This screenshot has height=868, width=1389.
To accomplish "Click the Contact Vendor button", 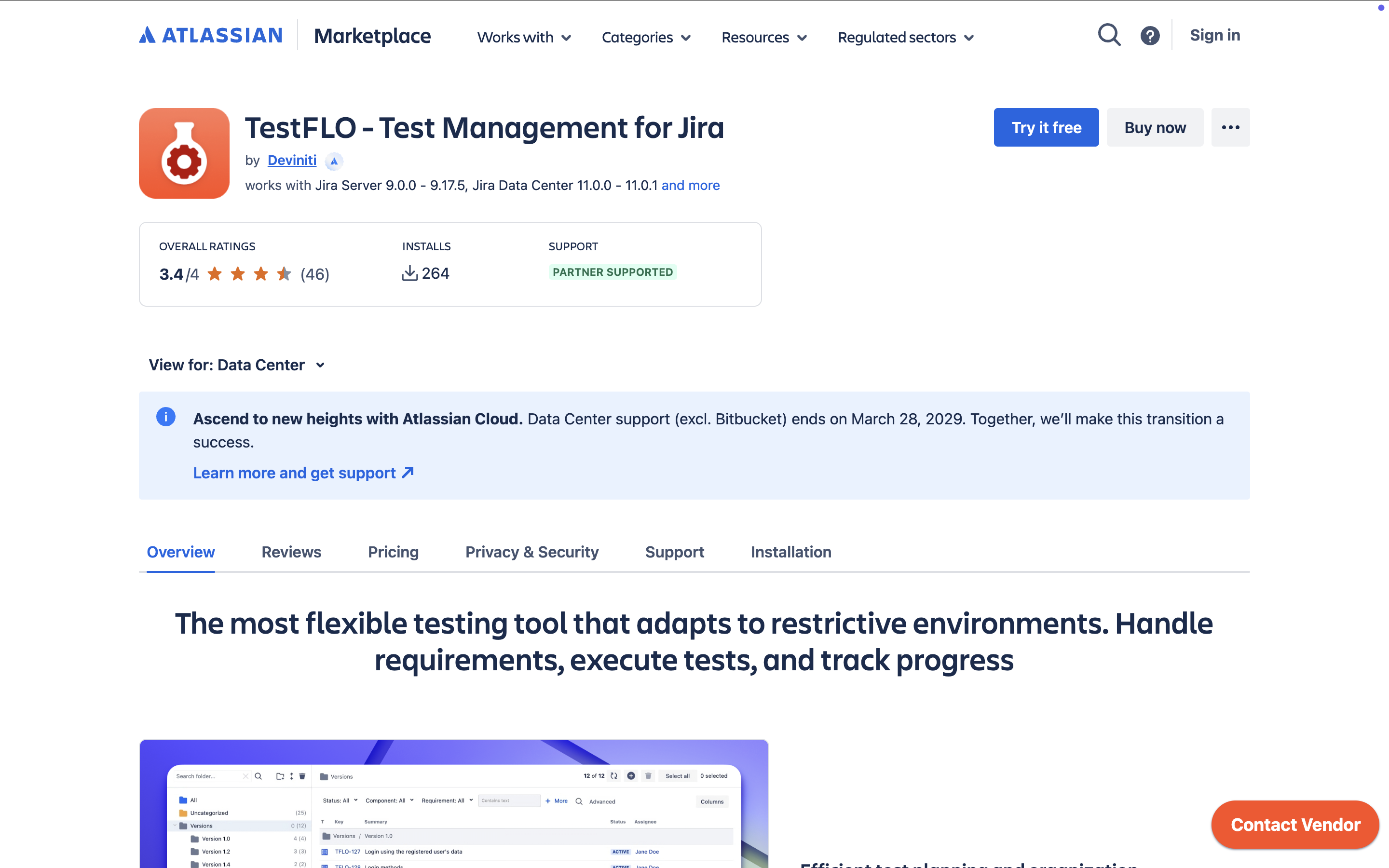I will pyautogui.click(x=1295, y=825).
